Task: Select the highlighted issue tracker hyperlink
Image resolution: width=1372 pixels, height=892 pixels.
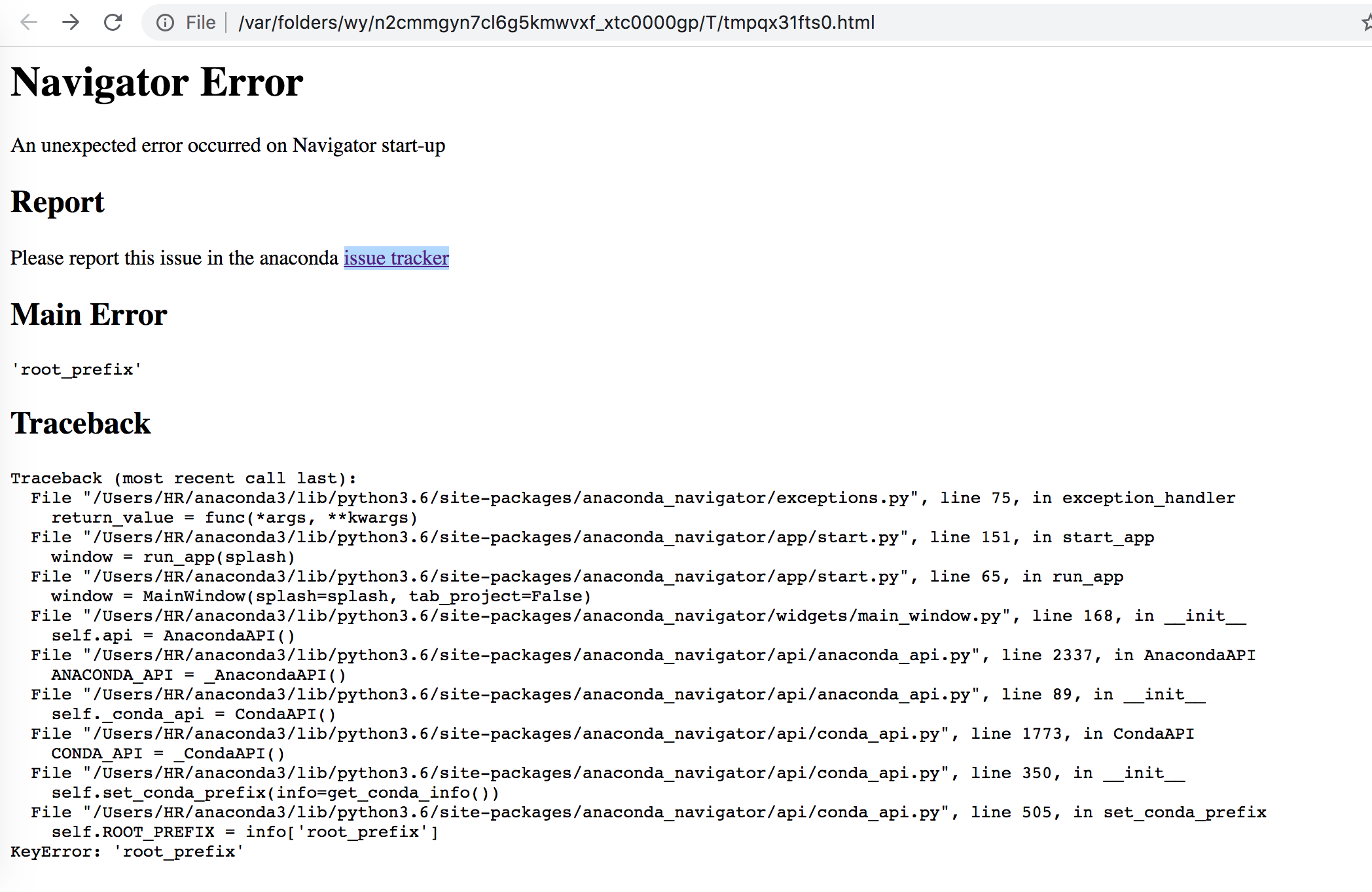Action: point(396,258)
